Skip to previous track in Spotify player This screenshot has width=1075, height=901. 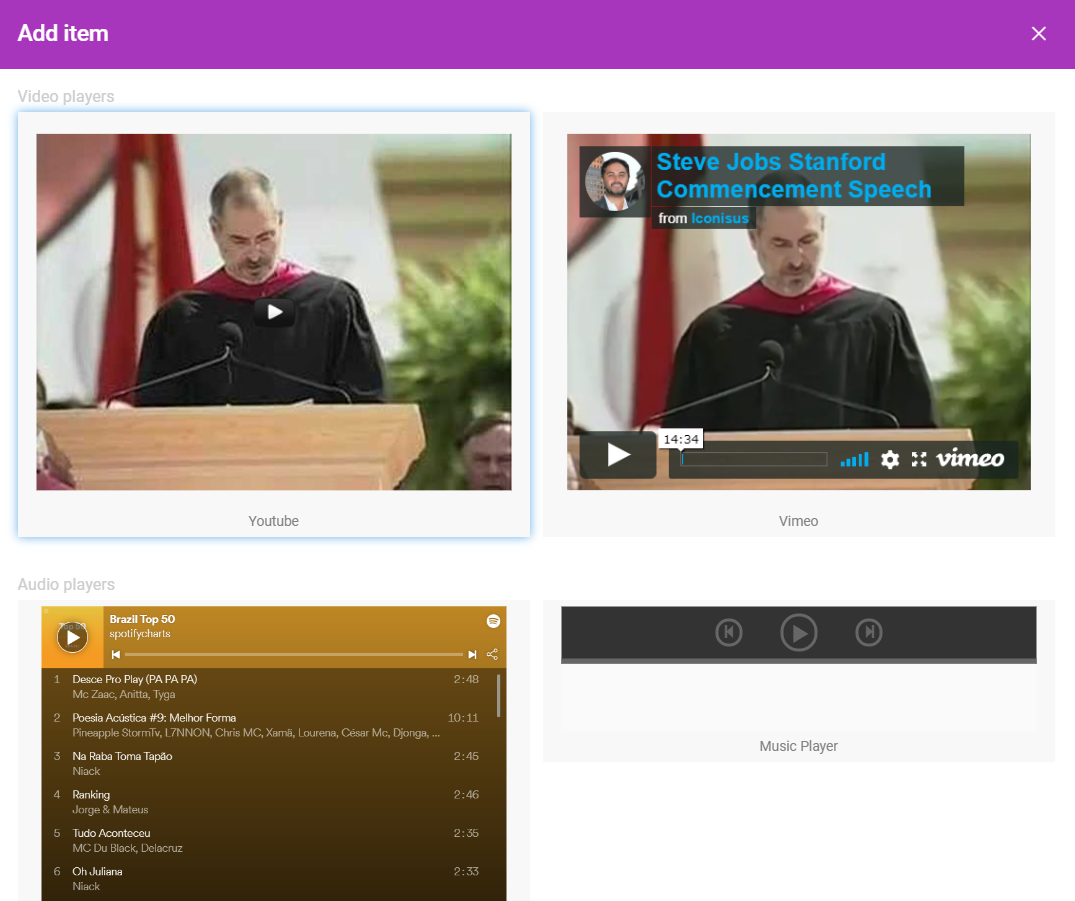[116, 655]
